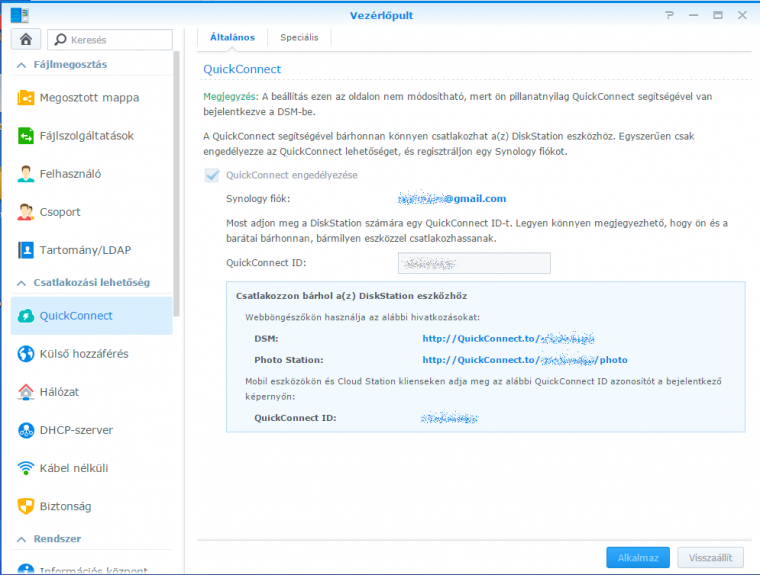The height and width of the screenshot is (575, 760).
Task: Click the QuickConnect ID input field
Action: click(x=474, y=263)
